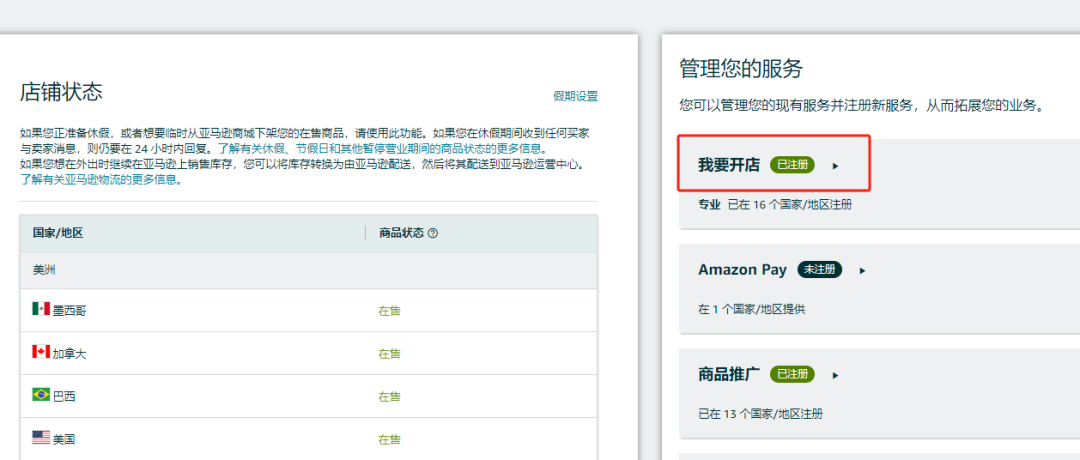Click the Canada flag icon
Viewport: 1080px width, 460px height.
pyautogui.click(x=41, y=352)
